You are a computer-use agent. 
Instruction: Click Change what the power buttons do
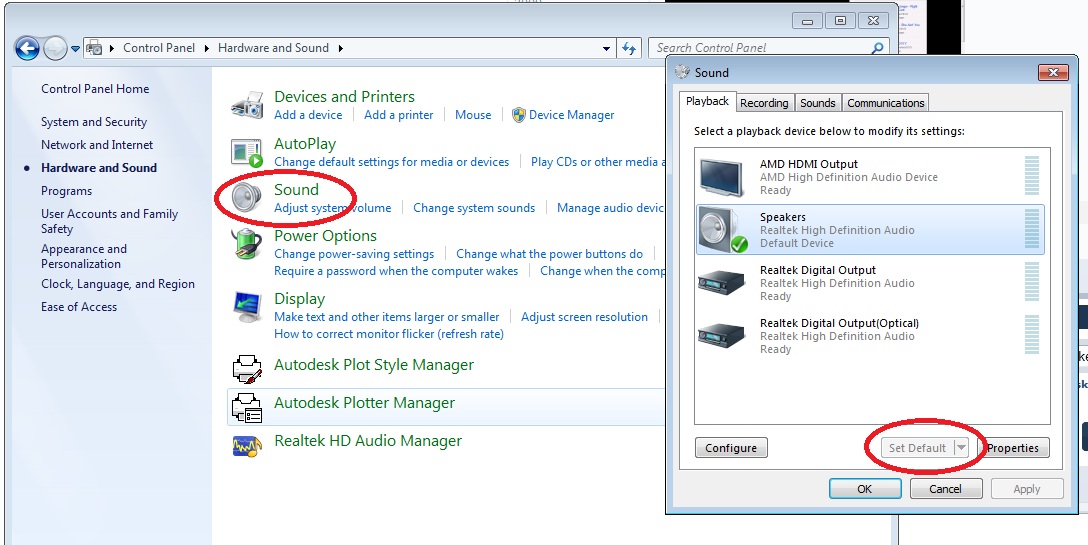(550, 254)
